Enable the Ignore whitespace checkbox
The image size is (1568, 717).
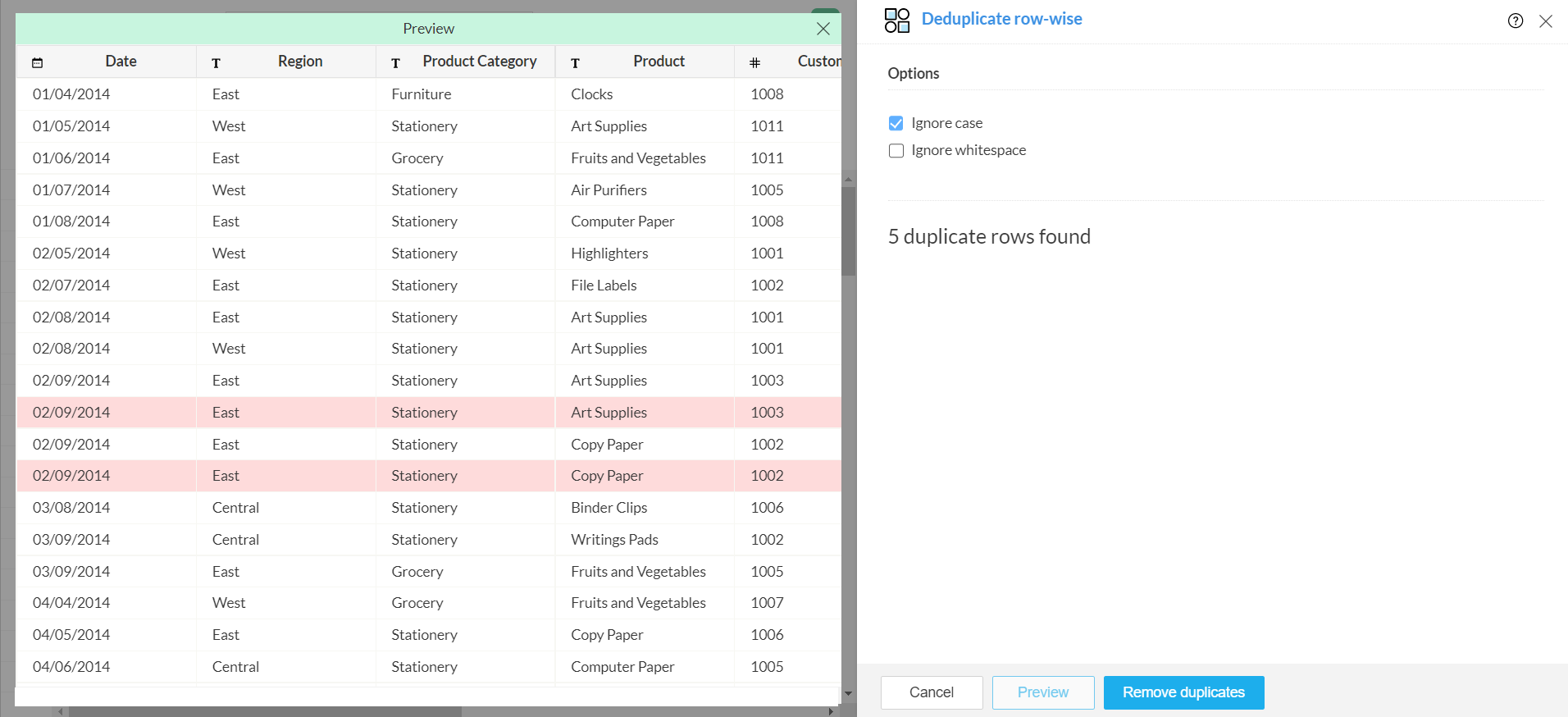pyautogui.click(x=896, y=151)
